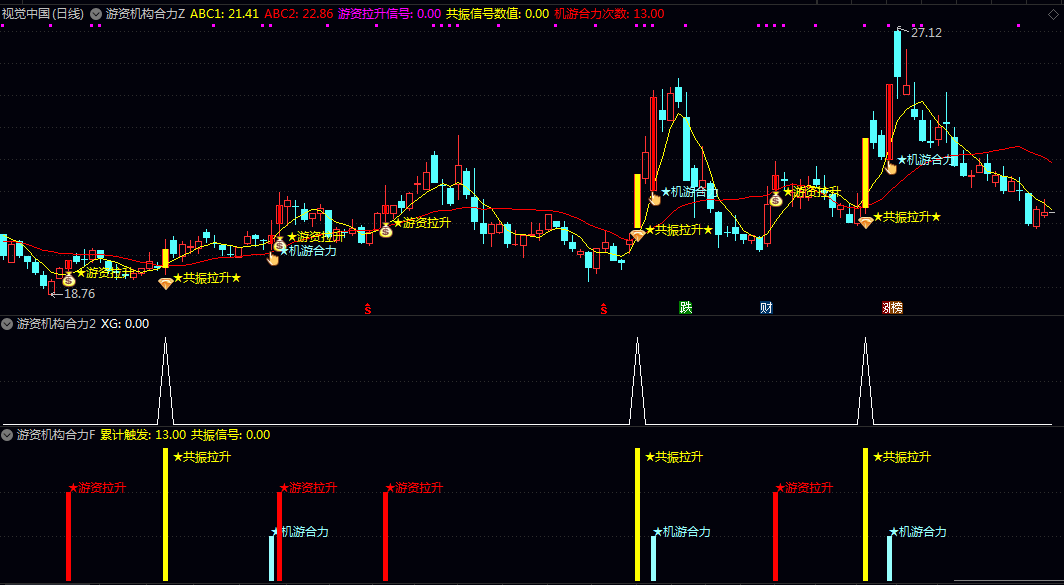Click the last red 游资拉升 label in the F panel
Screen dimensions: 1064x585
tap(804, 487)
